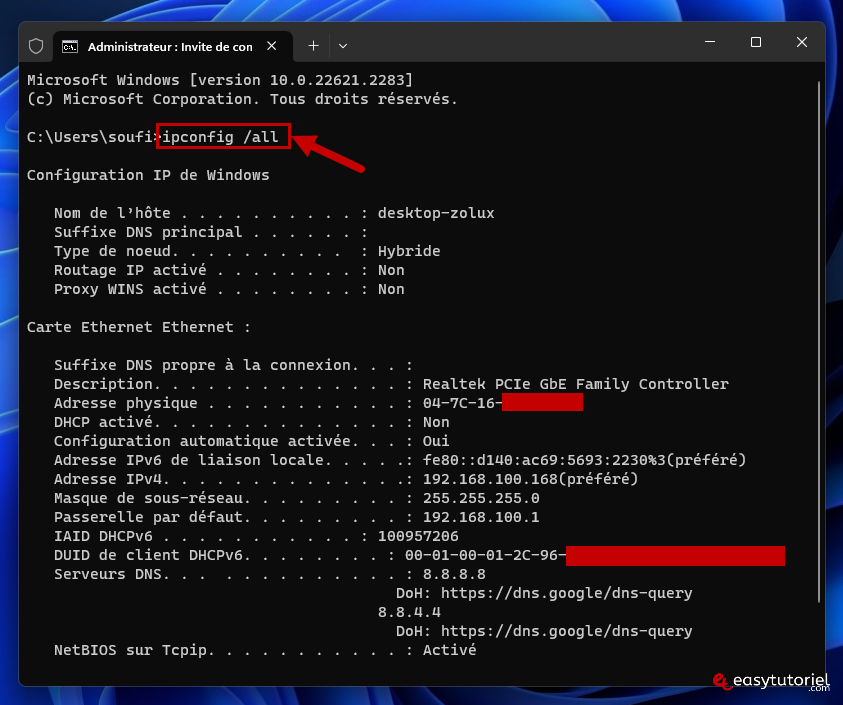Click the C:\Users\soufi prompt path
Viewport: 843px width, 705px height.
[x=90, y=137]
